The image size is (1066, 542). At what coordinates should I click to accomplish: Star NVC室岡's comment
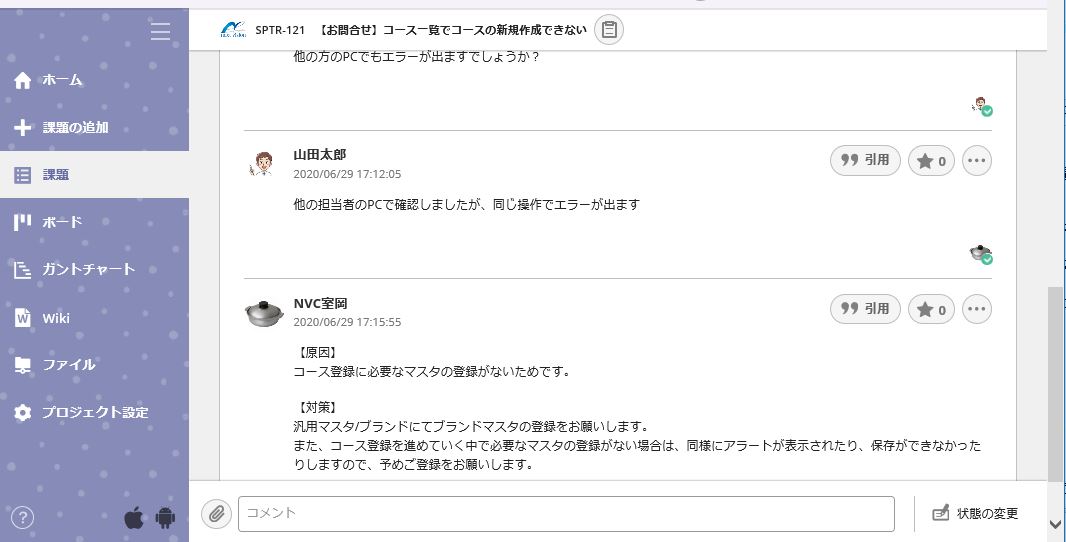[x=931, y=309]
